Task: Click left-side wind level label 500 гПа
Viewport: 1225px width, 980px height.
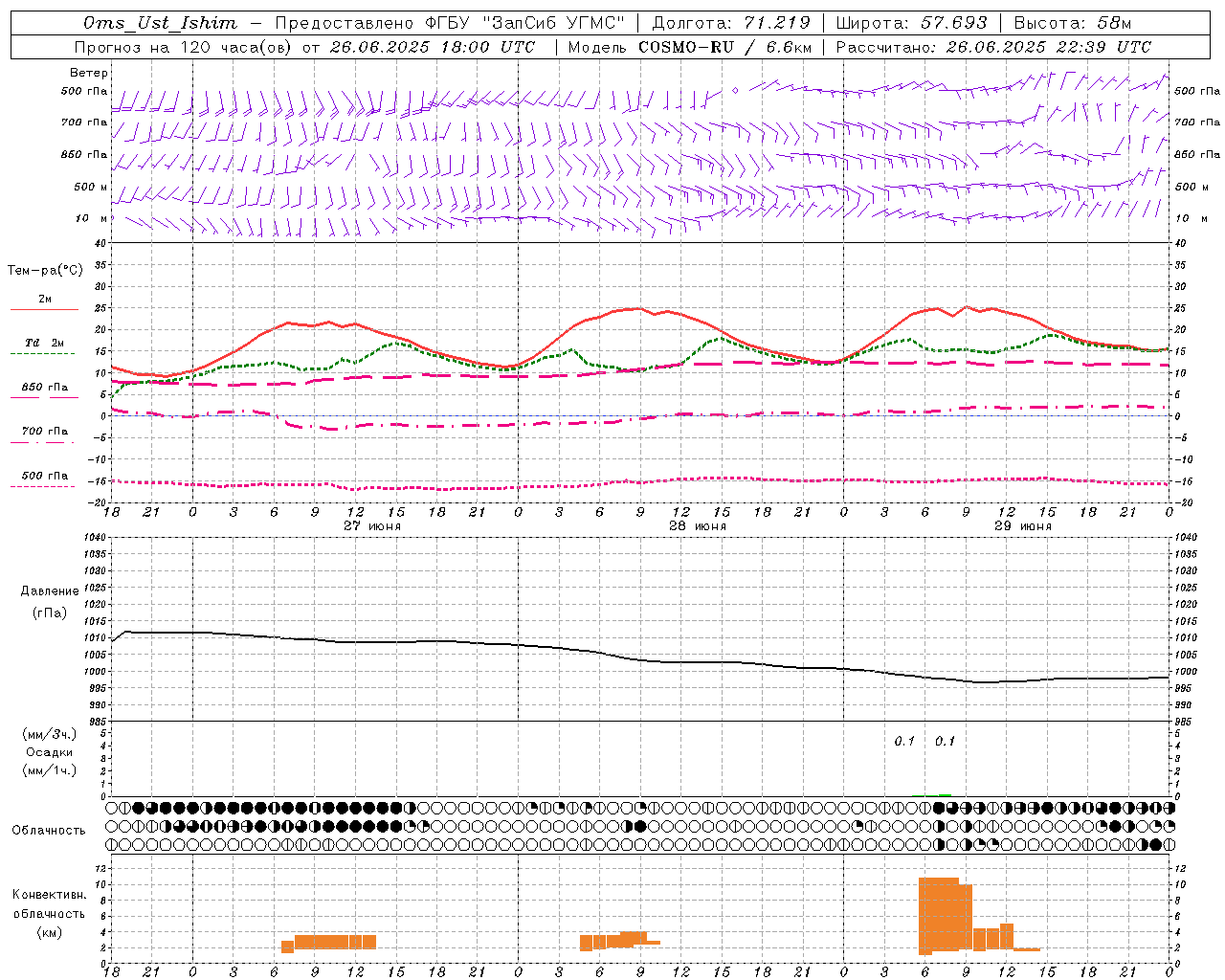Action: pos(84,91)
